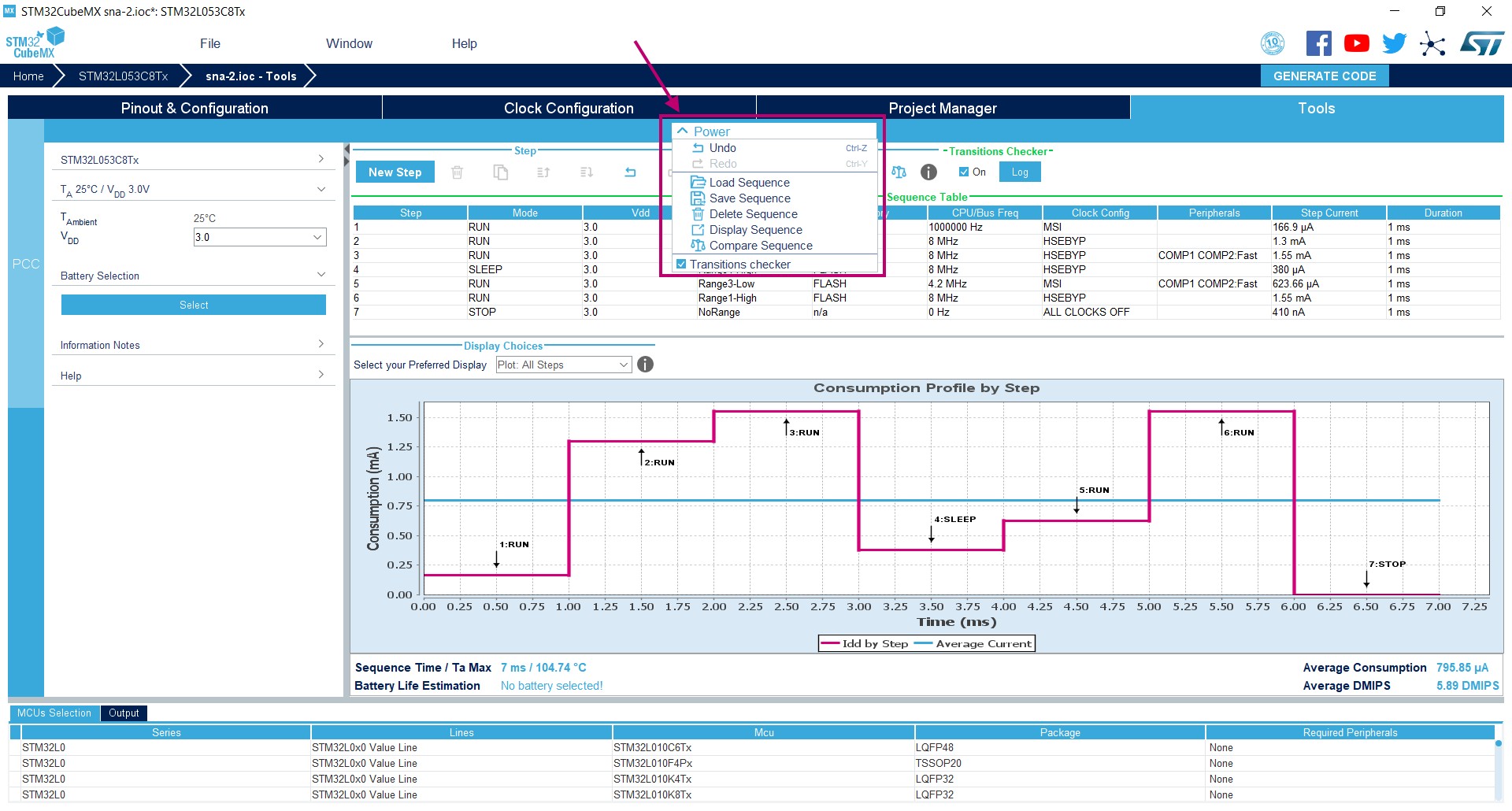The width and height of the screenshot is (1512, 811).
Task: Click the battery Select button
Action: [194, 305]
